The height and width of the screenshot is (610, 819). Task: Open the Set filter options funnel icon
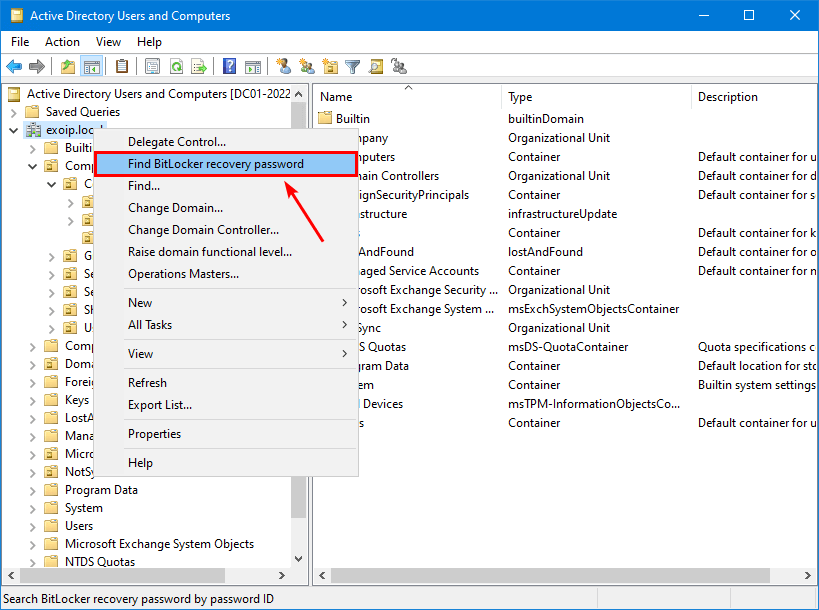click(352, 66)
